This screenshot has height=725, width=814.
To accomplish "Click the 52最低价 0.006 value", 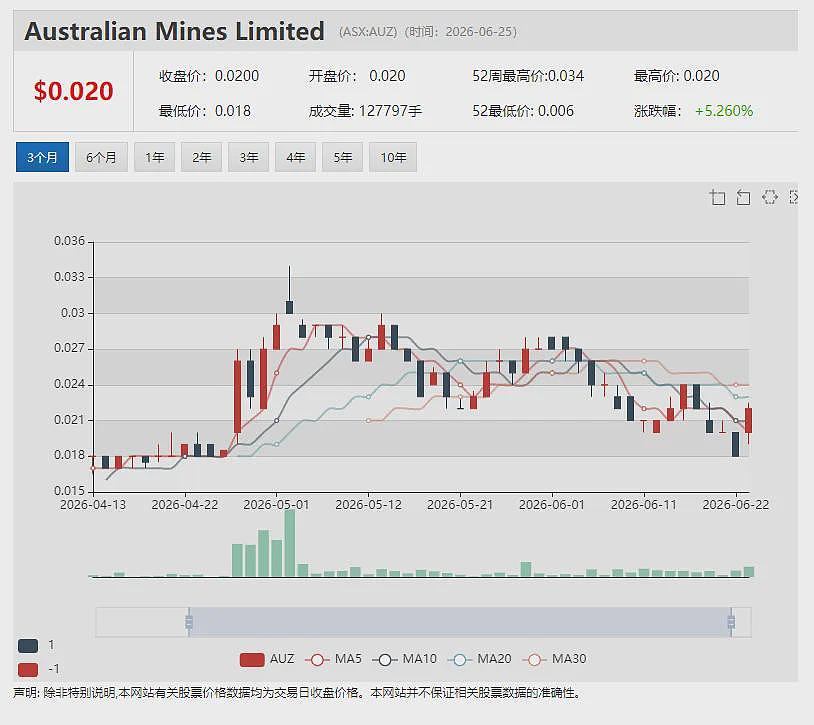I will tap(556, 111).
